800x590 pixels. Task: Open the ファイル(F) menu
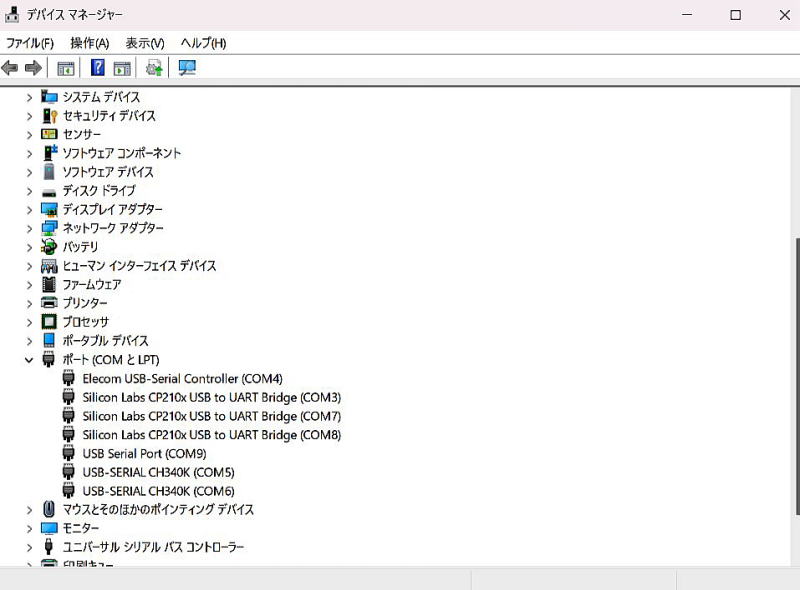(30, 43)
